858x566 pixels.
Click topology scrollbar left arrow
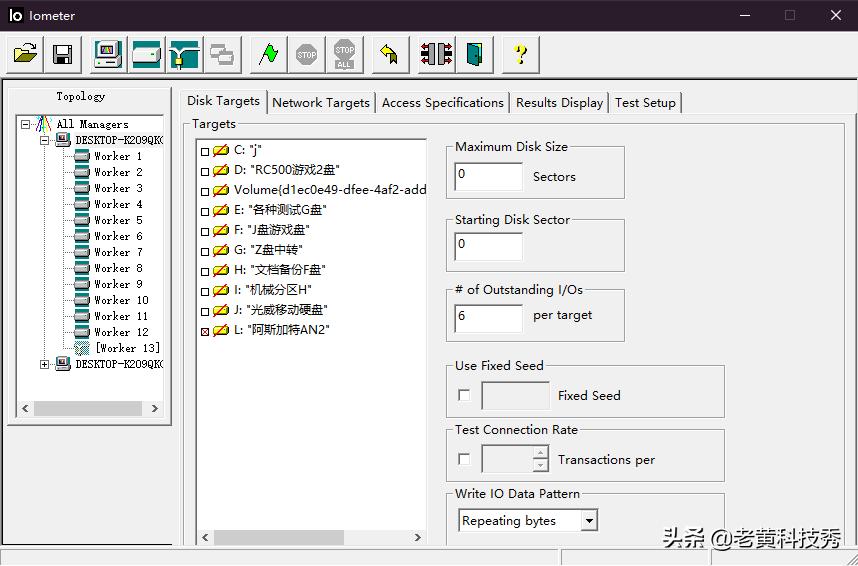(25, 408)
